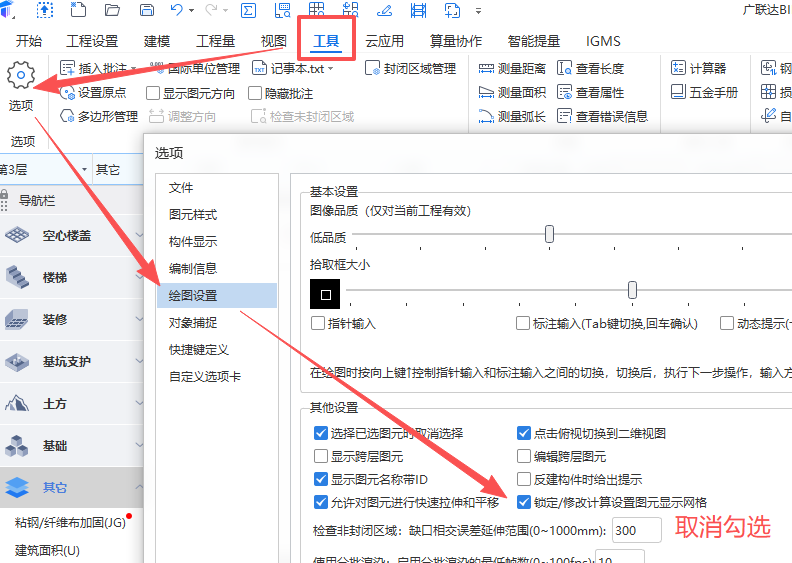This screenshot has height=563, width=792.
Task: Enable 指针输入 checkbox
Action: click(x=318, y=323)
